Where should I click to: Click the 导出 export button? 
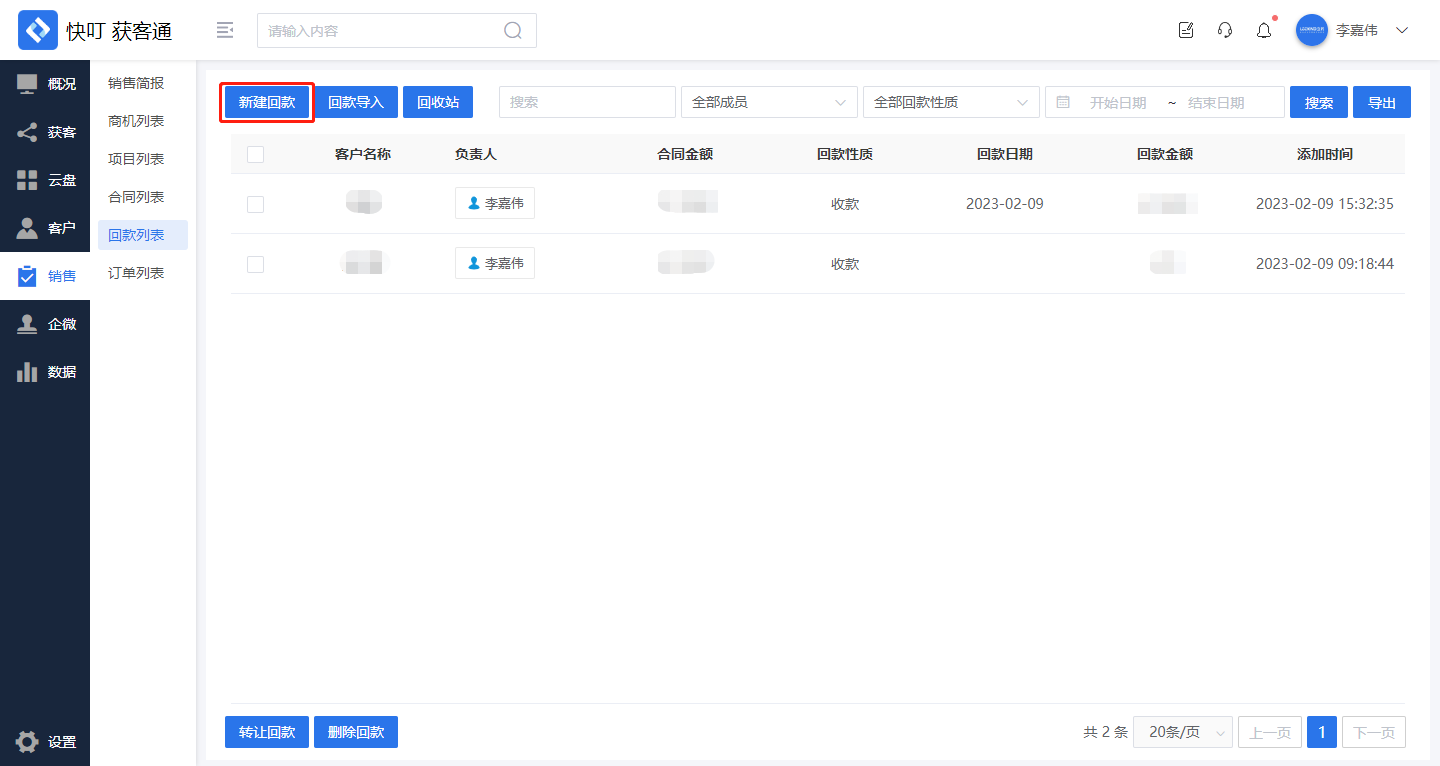(x=1382, y=102)
